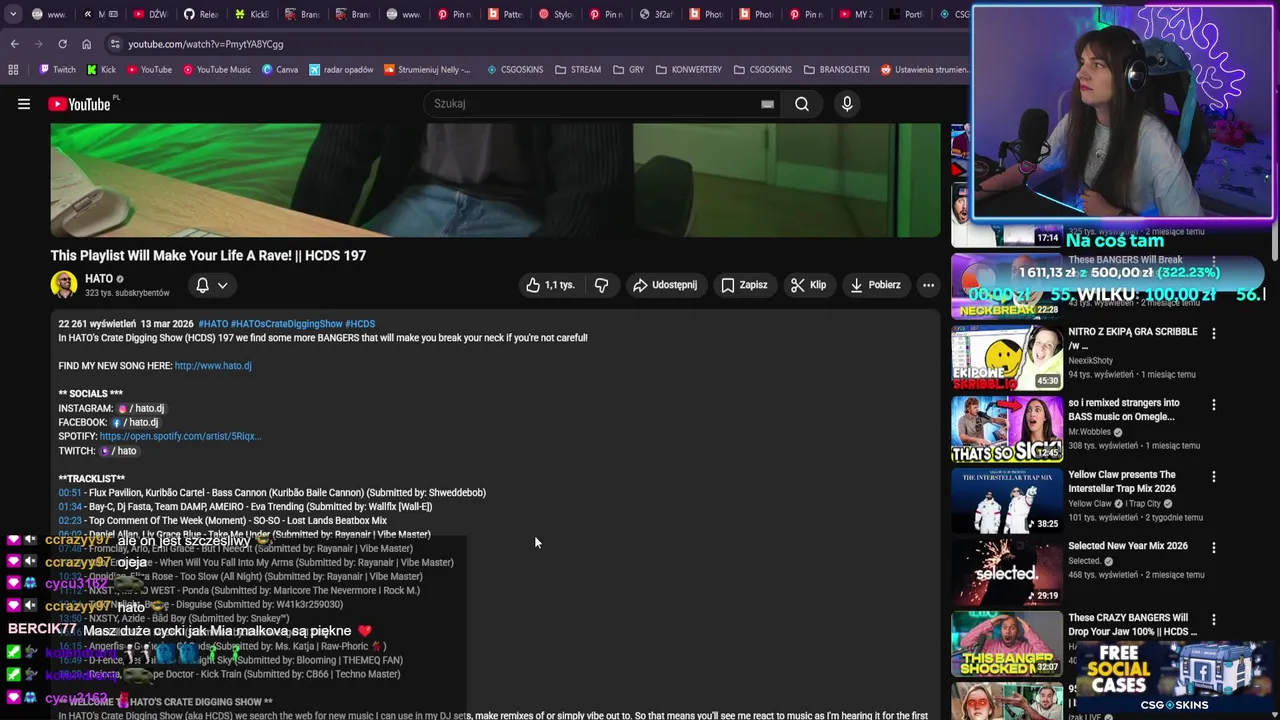Viewport: 1280px width, 720px height.
Task: Open options menu for These CRAZY BANGERS video
Action: [x=1214, y=620]
